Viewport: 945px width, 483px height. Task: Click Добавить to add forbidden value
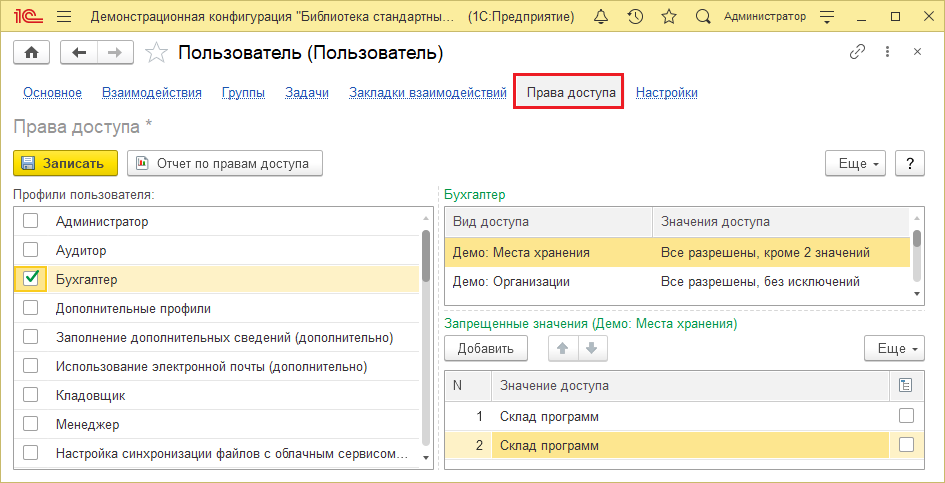[x=486, y=349]
